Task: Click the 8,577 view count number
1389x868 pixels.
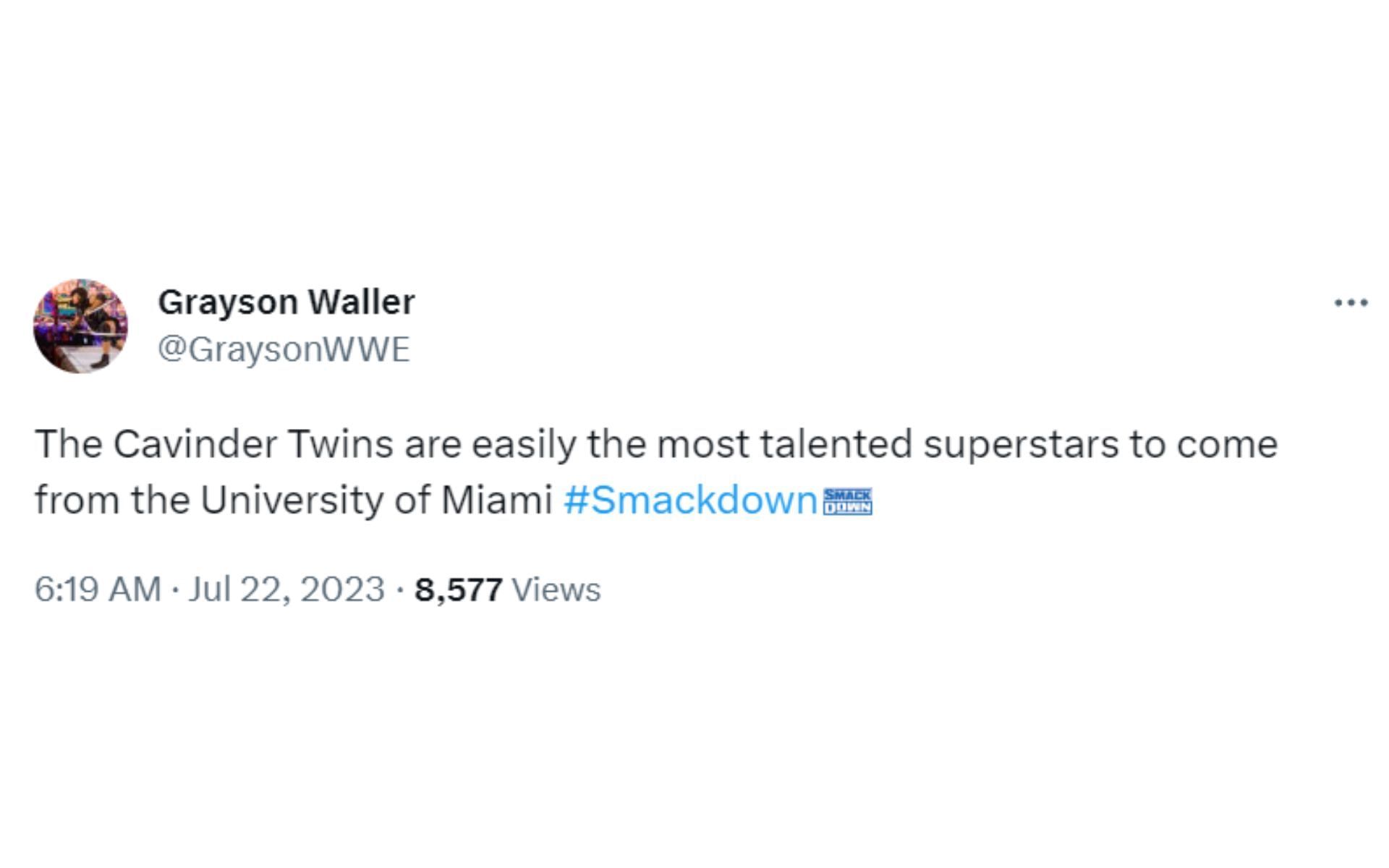Action: click(458, 590)
